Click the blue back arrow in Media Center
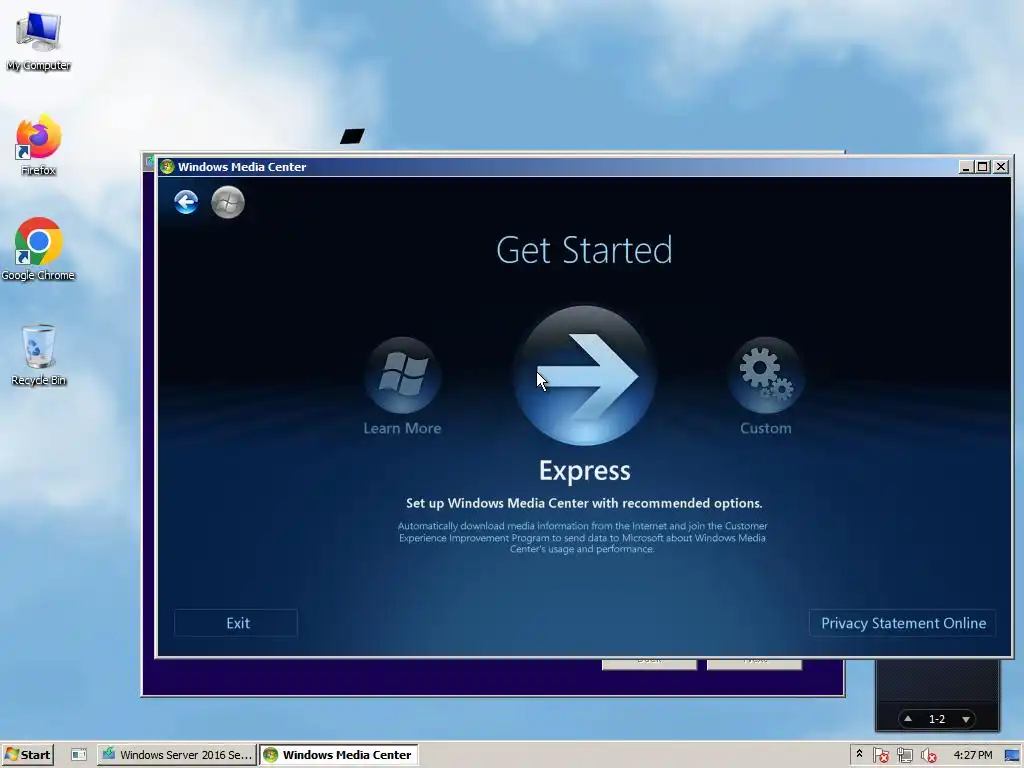This screenshot has height=768, width=1024. [x=186, y=202]
